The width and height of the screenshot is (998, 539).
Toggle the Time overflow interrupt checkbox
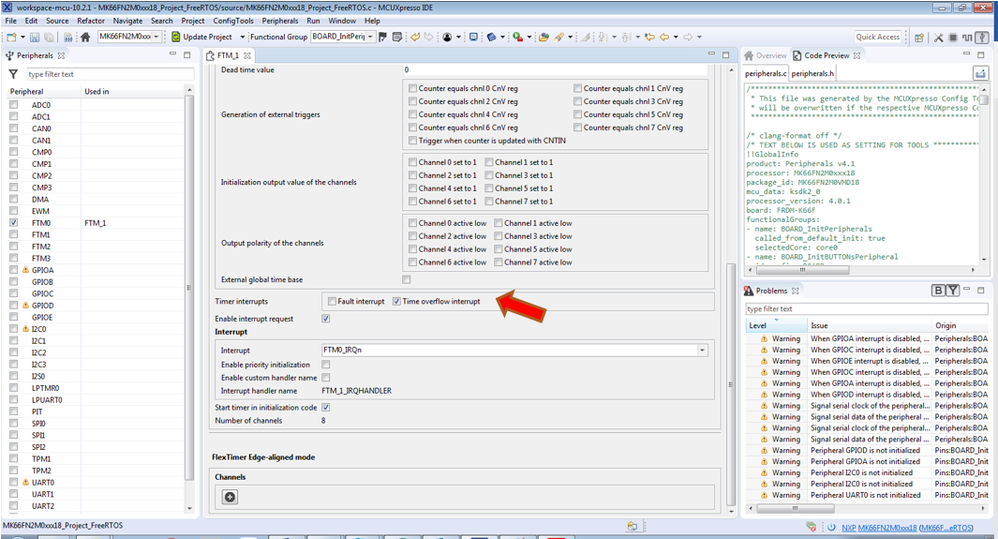pyautogui.click(x=397, y=301)
